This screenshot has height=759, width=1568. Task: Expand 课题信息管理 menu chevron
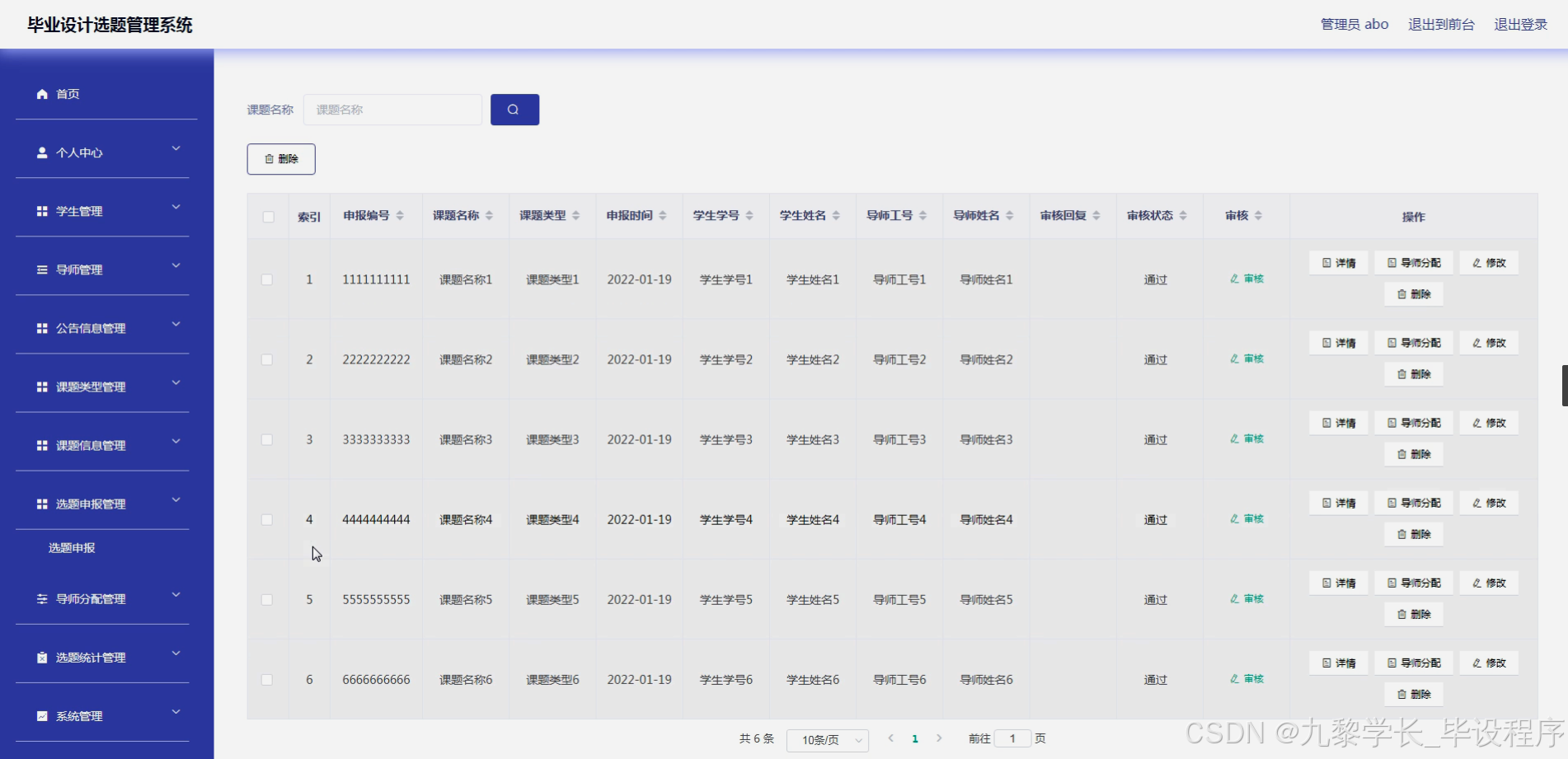pos(176,441)
